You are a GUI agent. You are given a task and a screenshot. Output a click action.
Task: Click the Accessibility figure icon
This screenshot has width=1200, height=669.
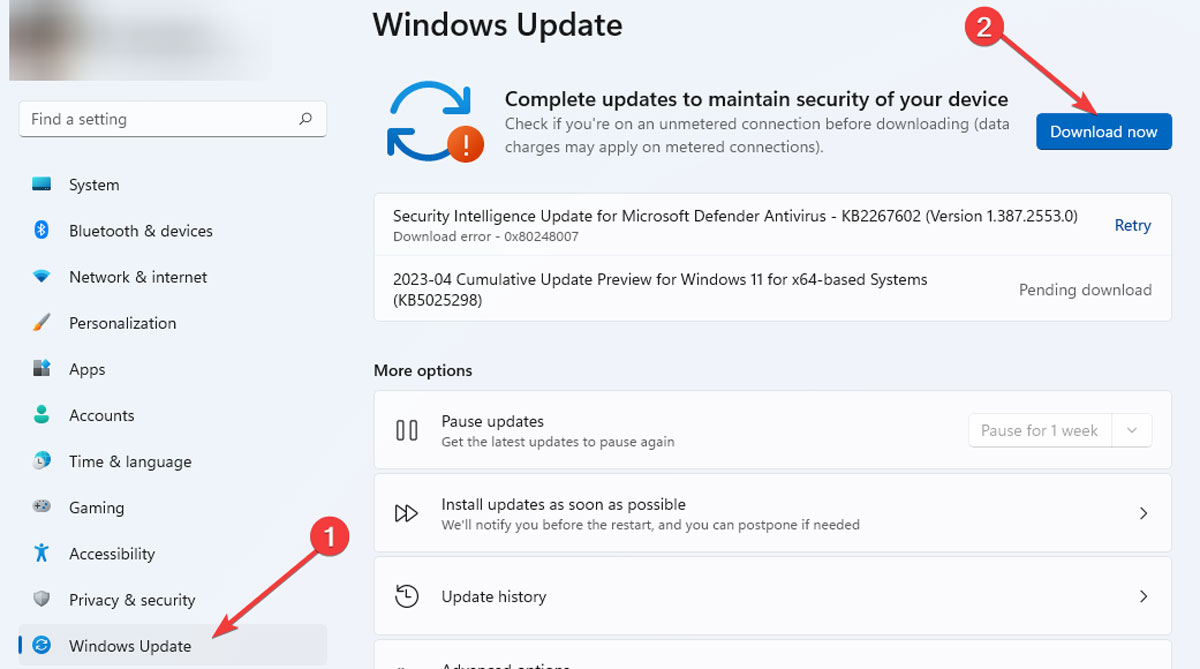click(42, 553)
